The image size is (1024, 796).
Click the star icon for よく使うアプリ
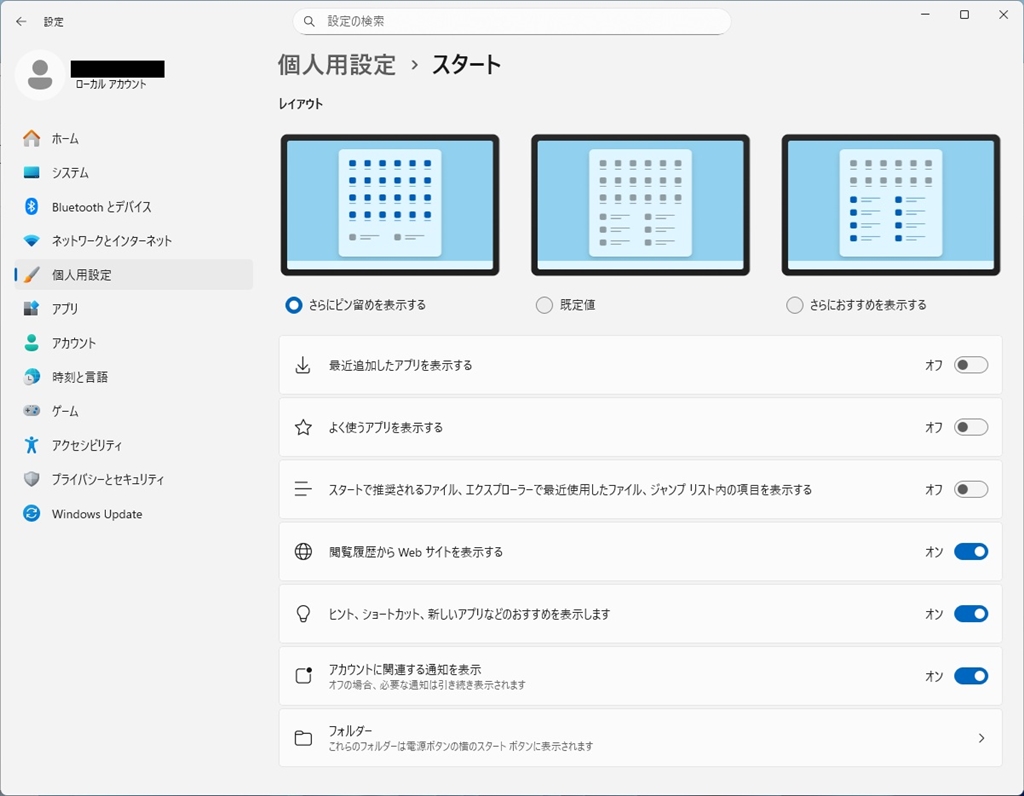[303, 427]
